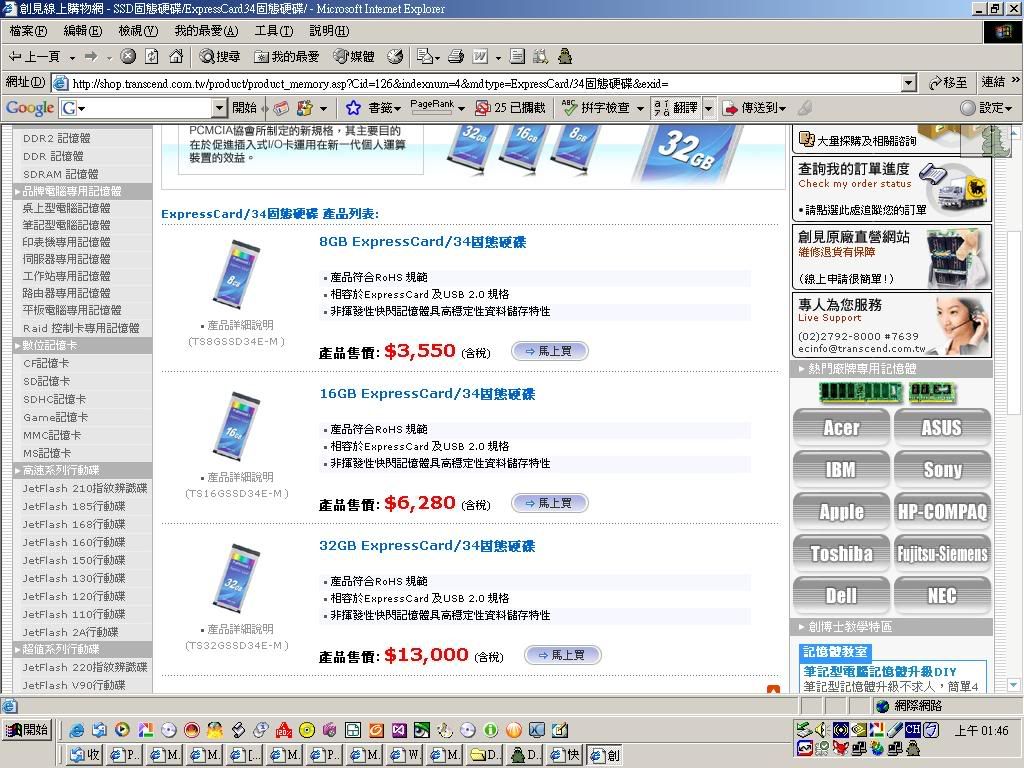Stop loading the page with the Stop icon
The image size is (1024, 768).
point(128,57)
